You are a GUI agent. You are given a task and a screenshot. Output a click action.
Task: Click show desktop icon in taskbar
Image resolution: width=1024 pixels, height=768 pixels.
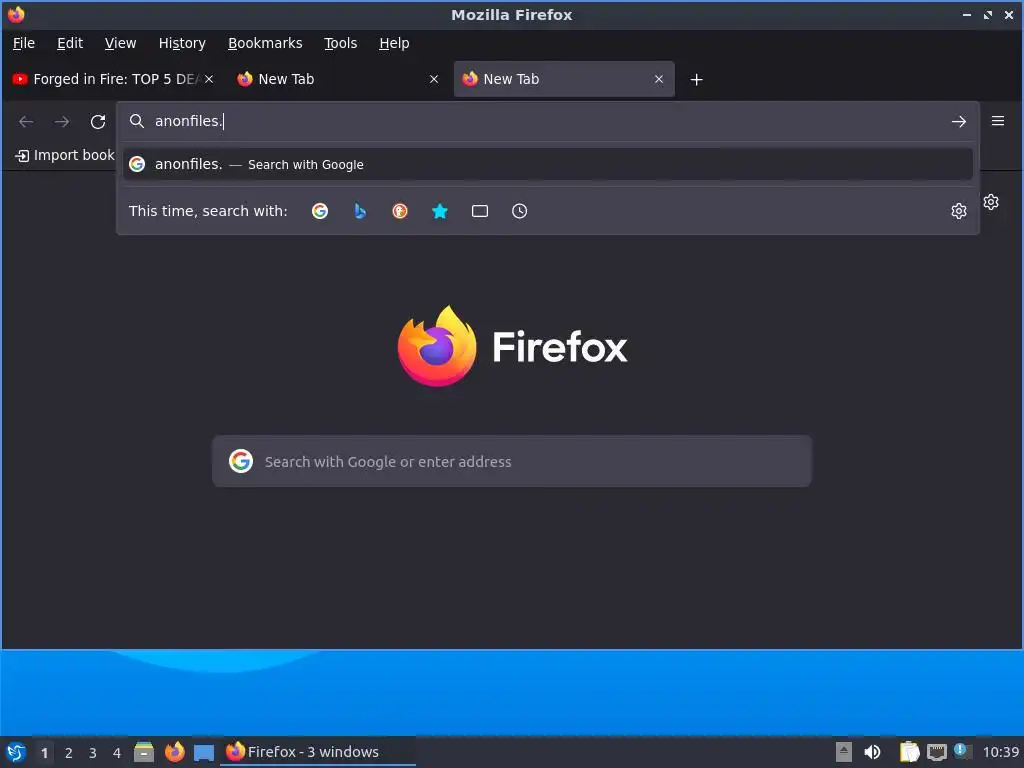click(x=204, y=753)
